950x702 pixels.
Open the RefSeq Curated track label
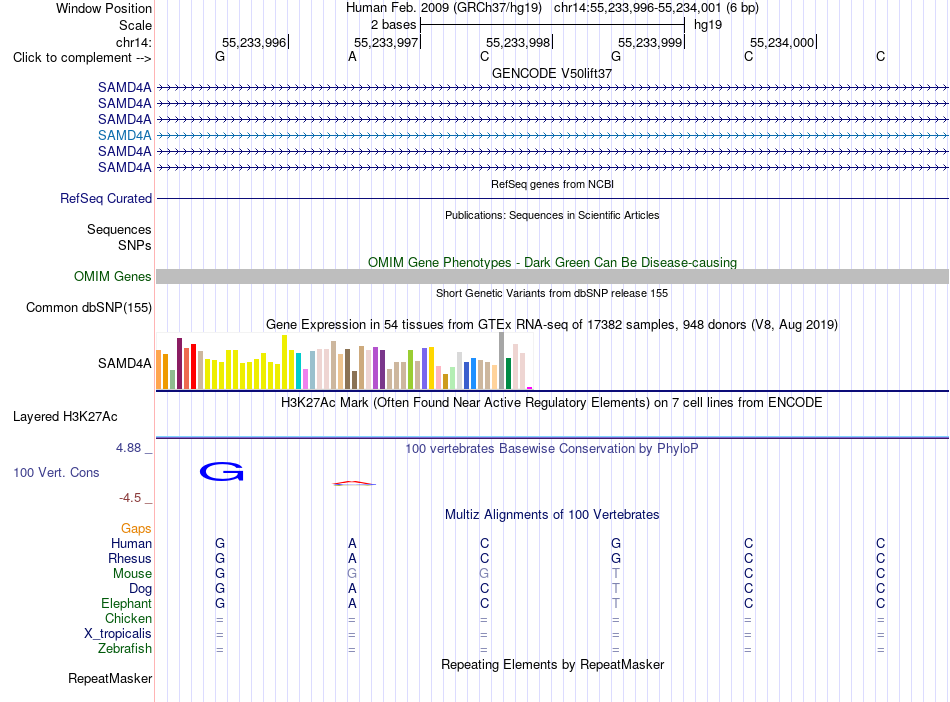pyautogui.click(x=106, y=198)
